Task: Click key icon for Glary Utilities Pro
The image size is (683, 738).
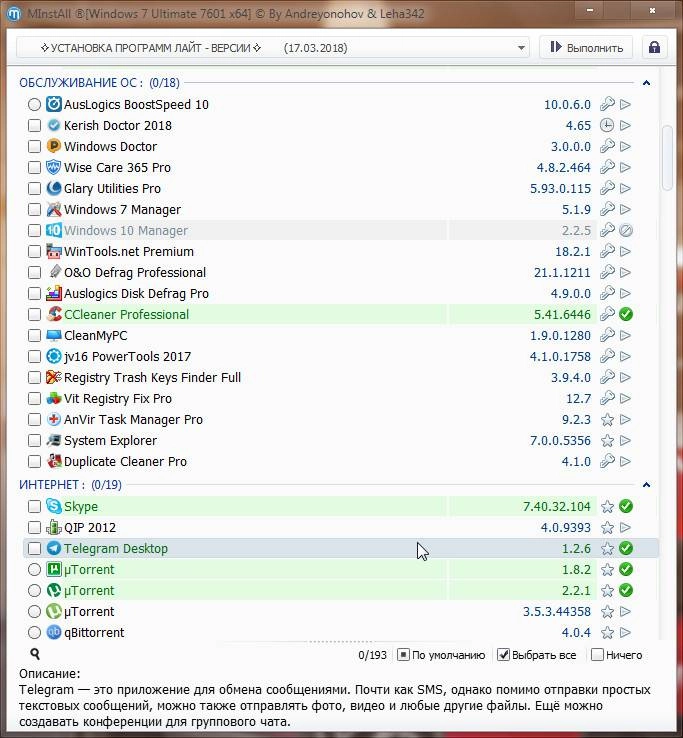Action: coord(607,188)
